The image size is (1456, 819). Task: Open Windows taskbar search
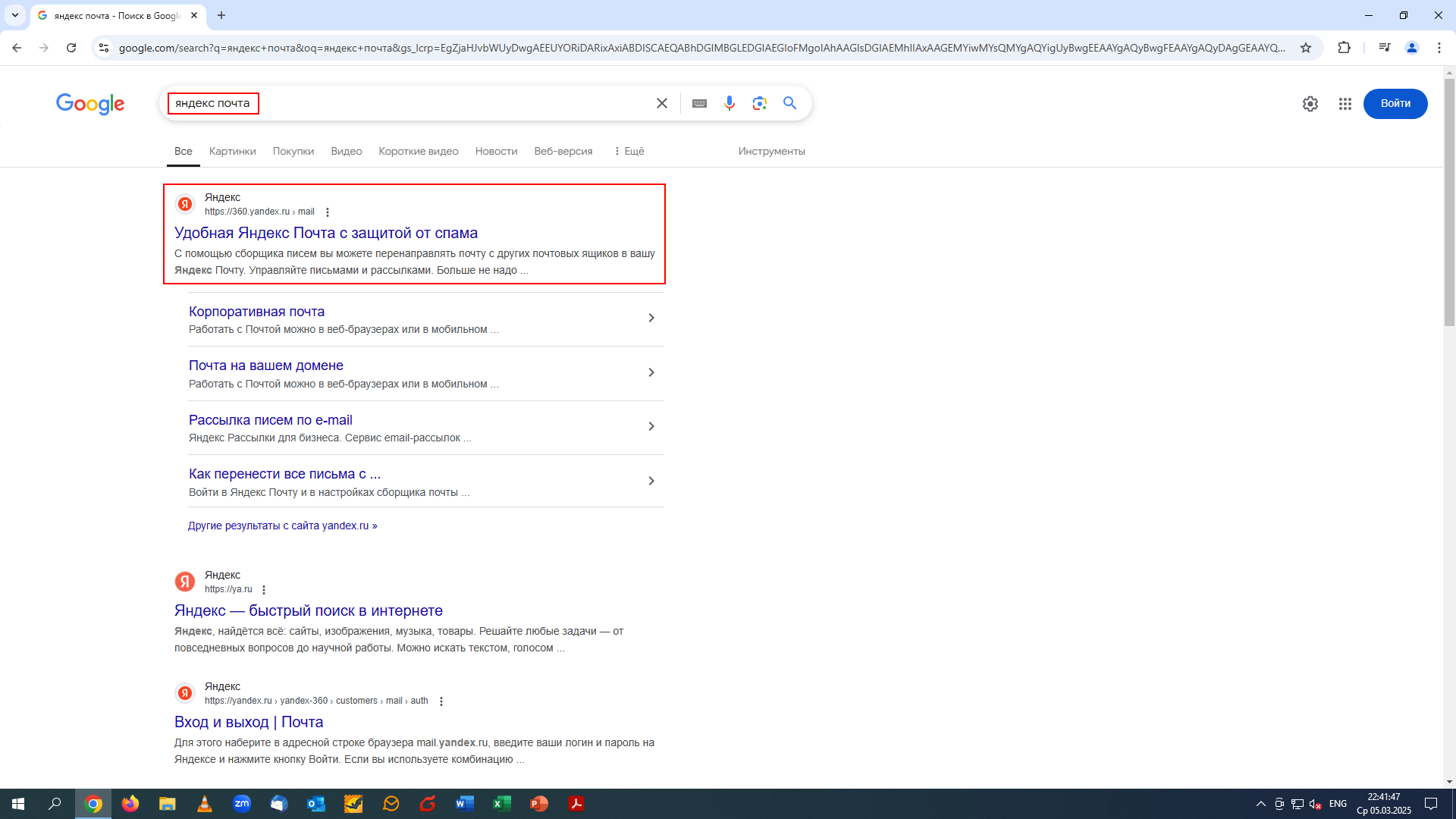(x=55, y=804)
